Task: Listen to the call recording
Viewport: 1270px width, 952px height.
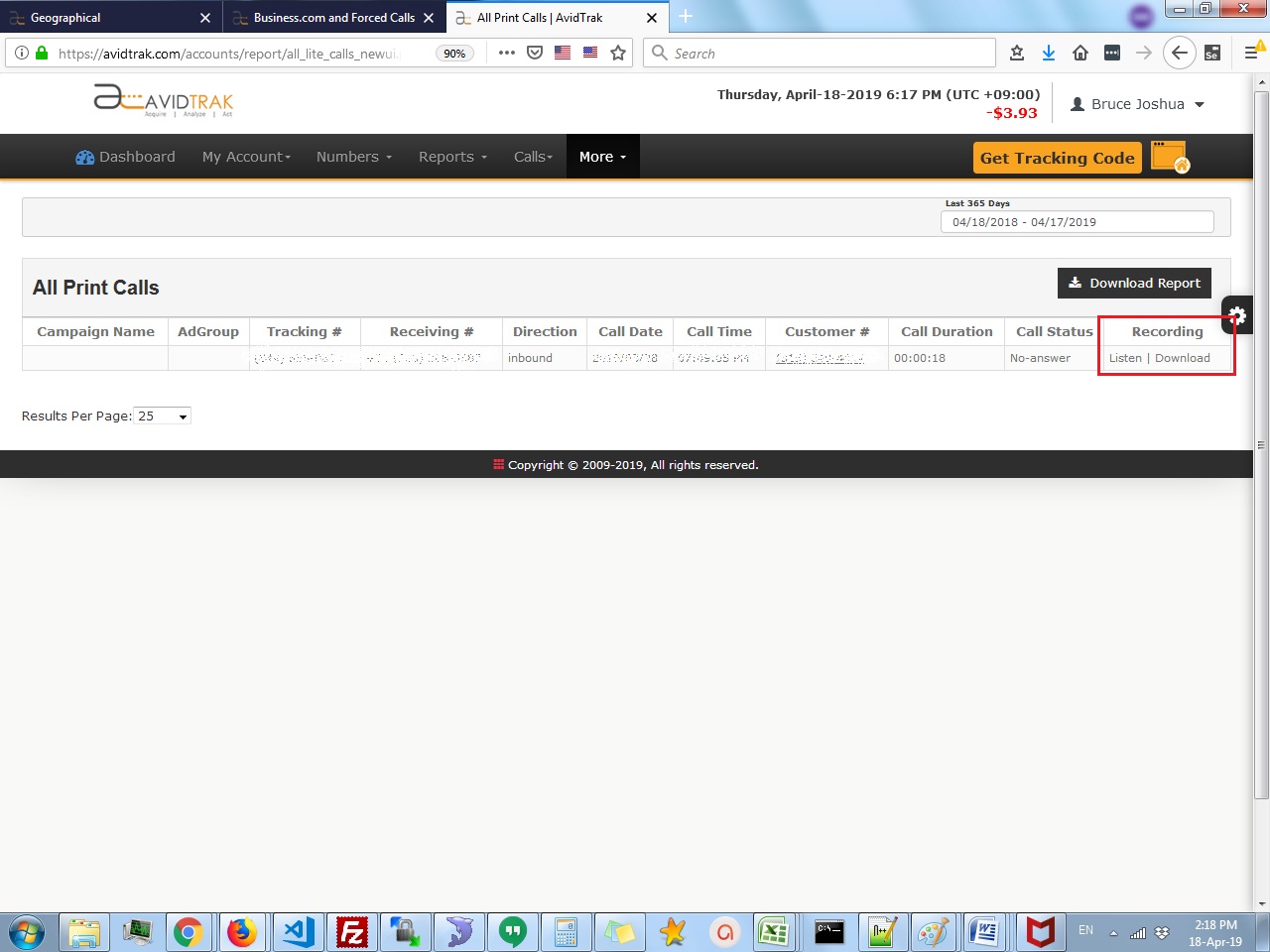Action: tap(1125, 358)
